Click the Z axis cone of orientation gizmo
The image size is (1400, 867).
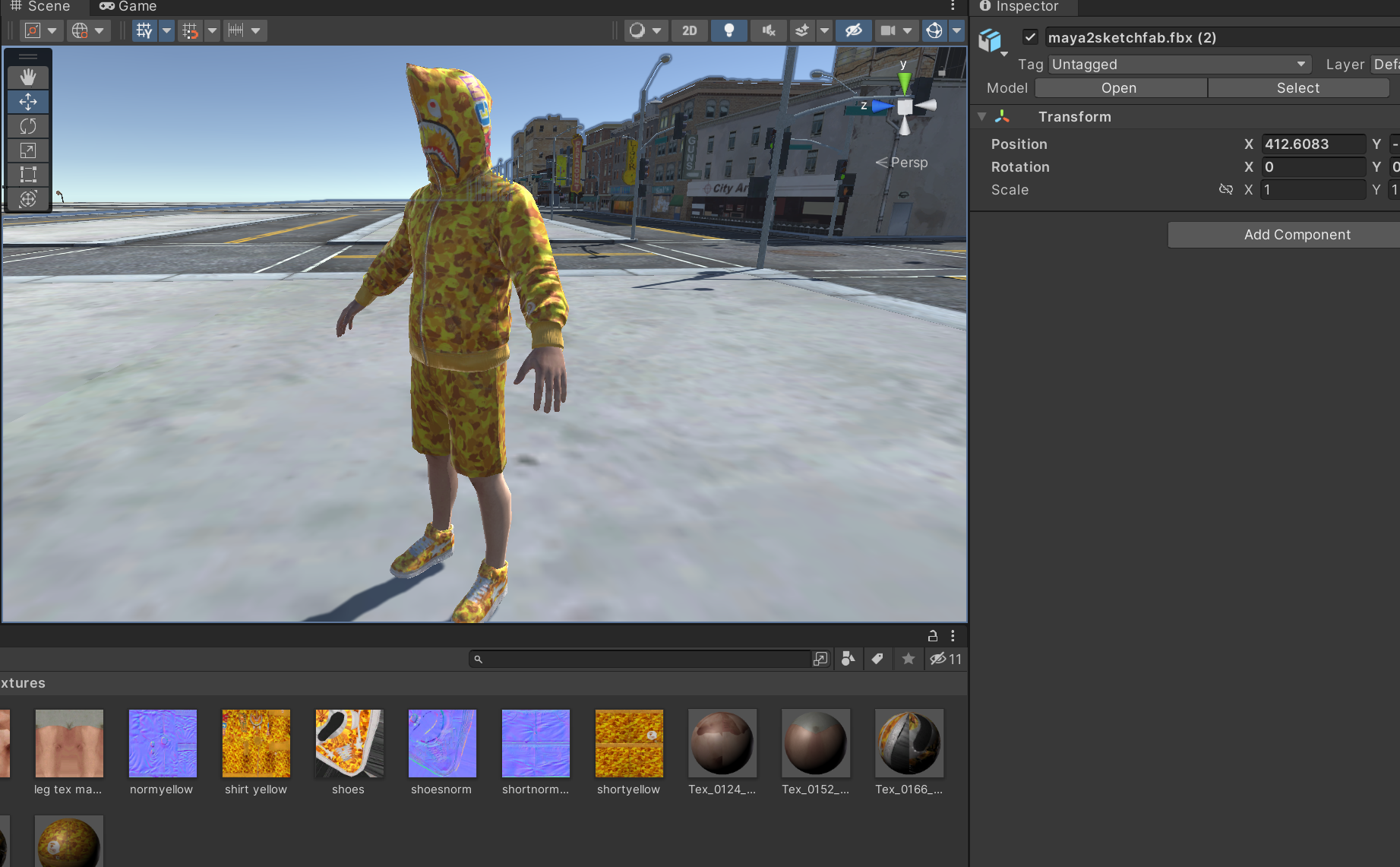pyautogui.click(x=880, y=106)
